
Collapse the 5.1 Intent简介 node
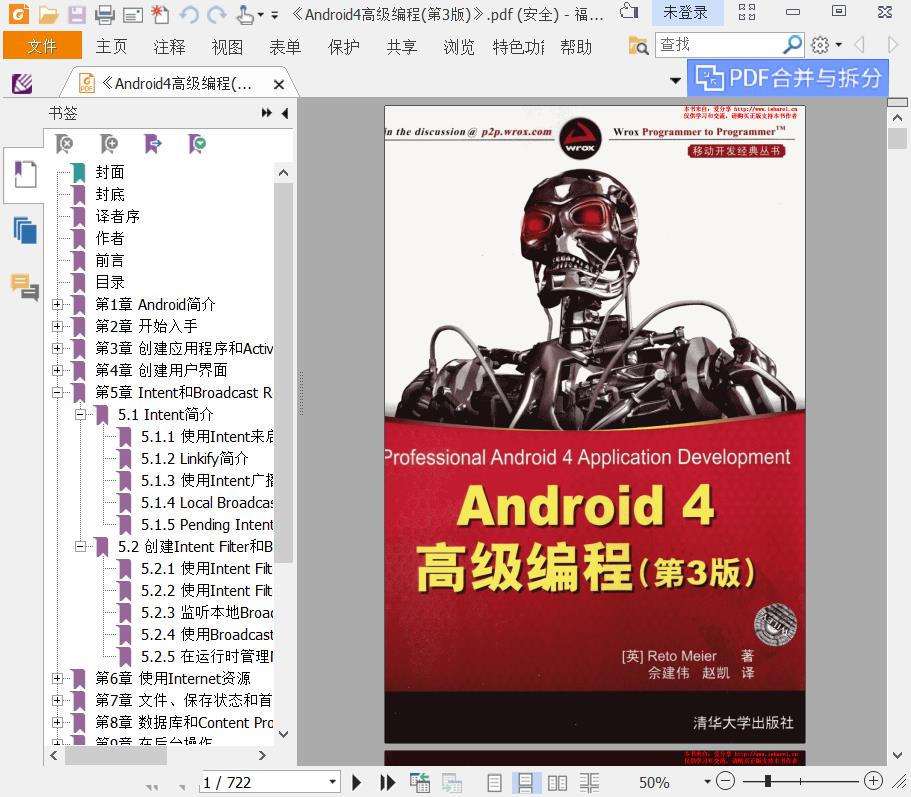tap(80, 415)
